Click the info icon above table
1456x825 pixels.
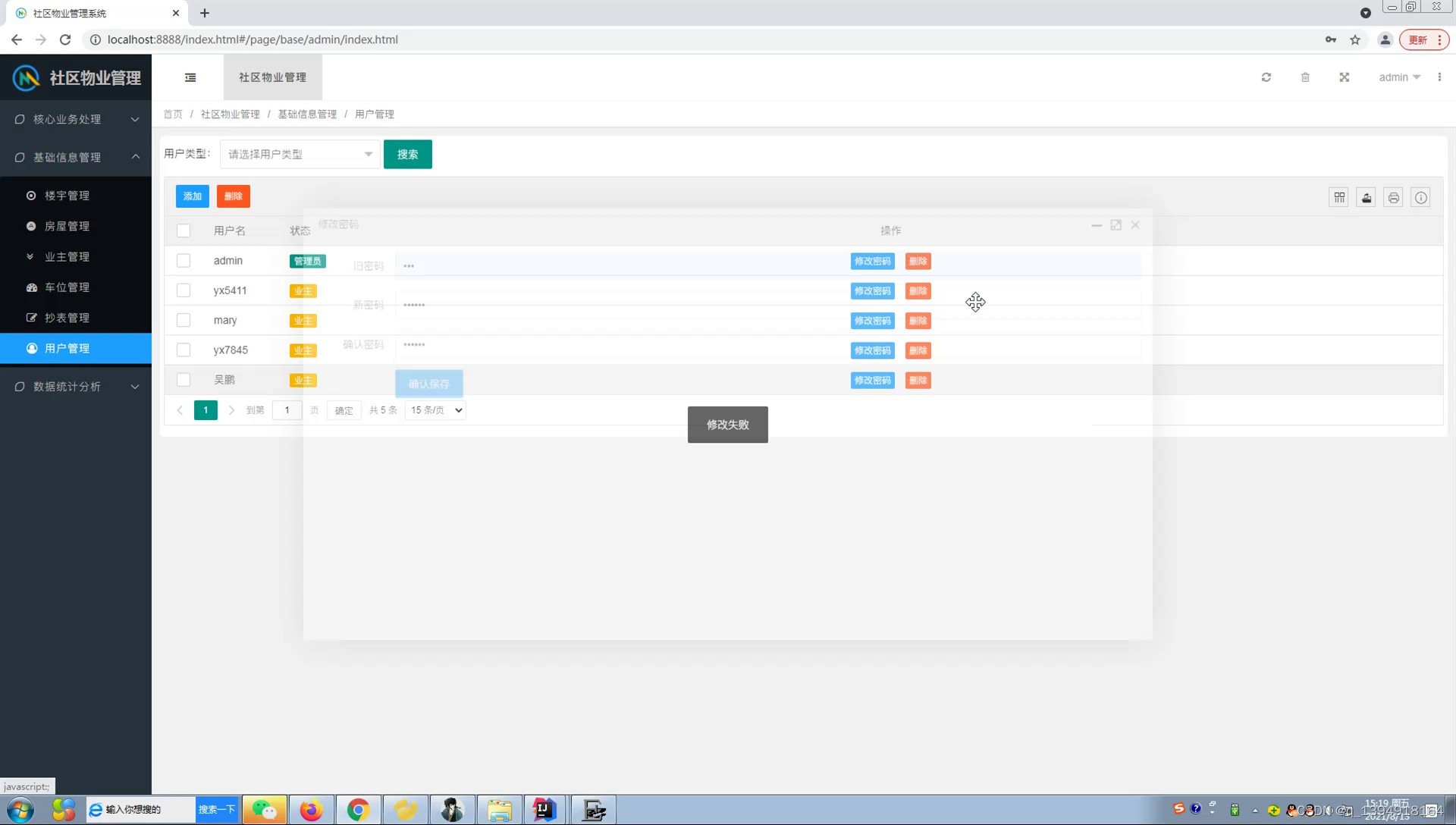coord(1421,198)
